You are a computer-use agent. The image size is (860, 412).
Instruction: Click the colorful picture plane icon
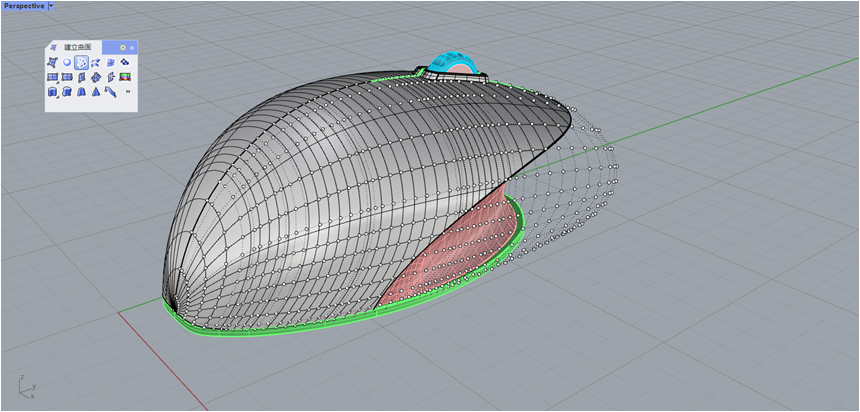pyautogui.click(x=125, y=77)
